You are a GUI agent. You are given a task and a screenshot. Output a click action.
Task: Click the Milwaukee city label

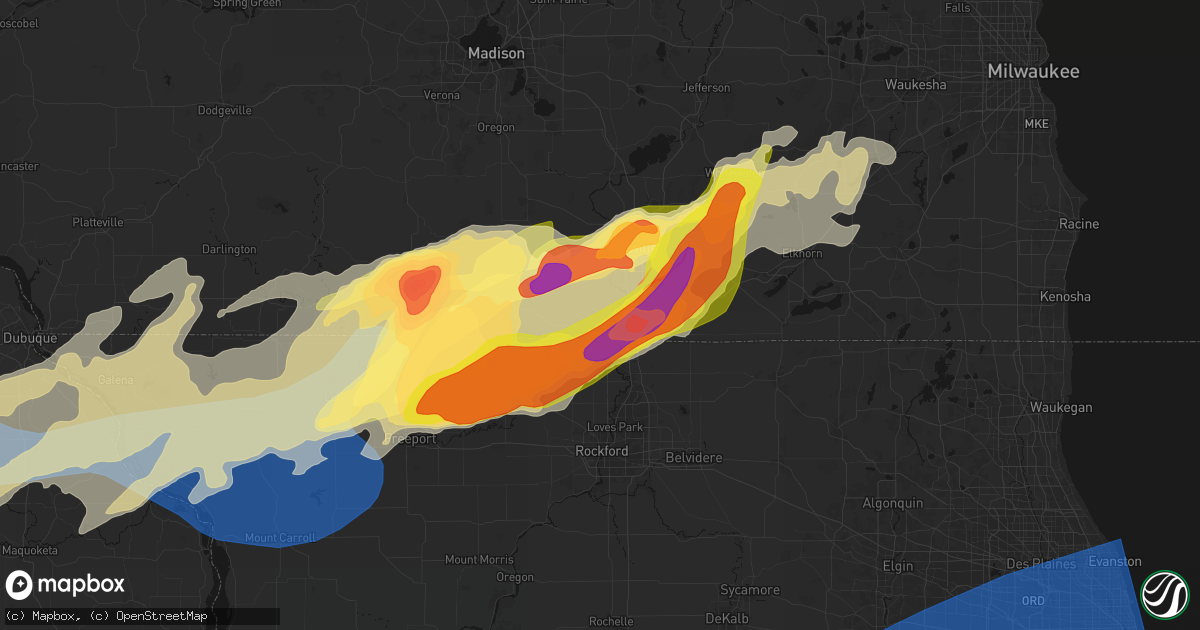[x=1033, y=71]
